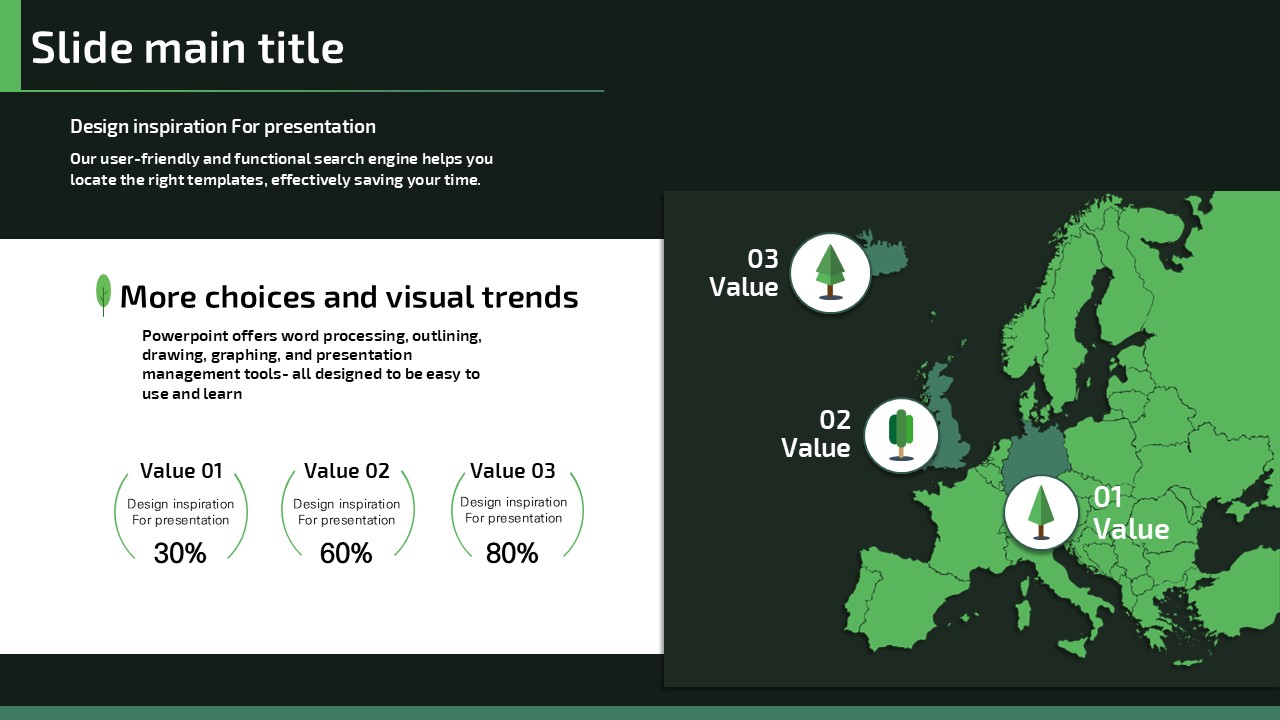Viewport: 1280px width, 720px height.
Task: Select the Powerpoint description paragraph
Action: tap(311, 365)
